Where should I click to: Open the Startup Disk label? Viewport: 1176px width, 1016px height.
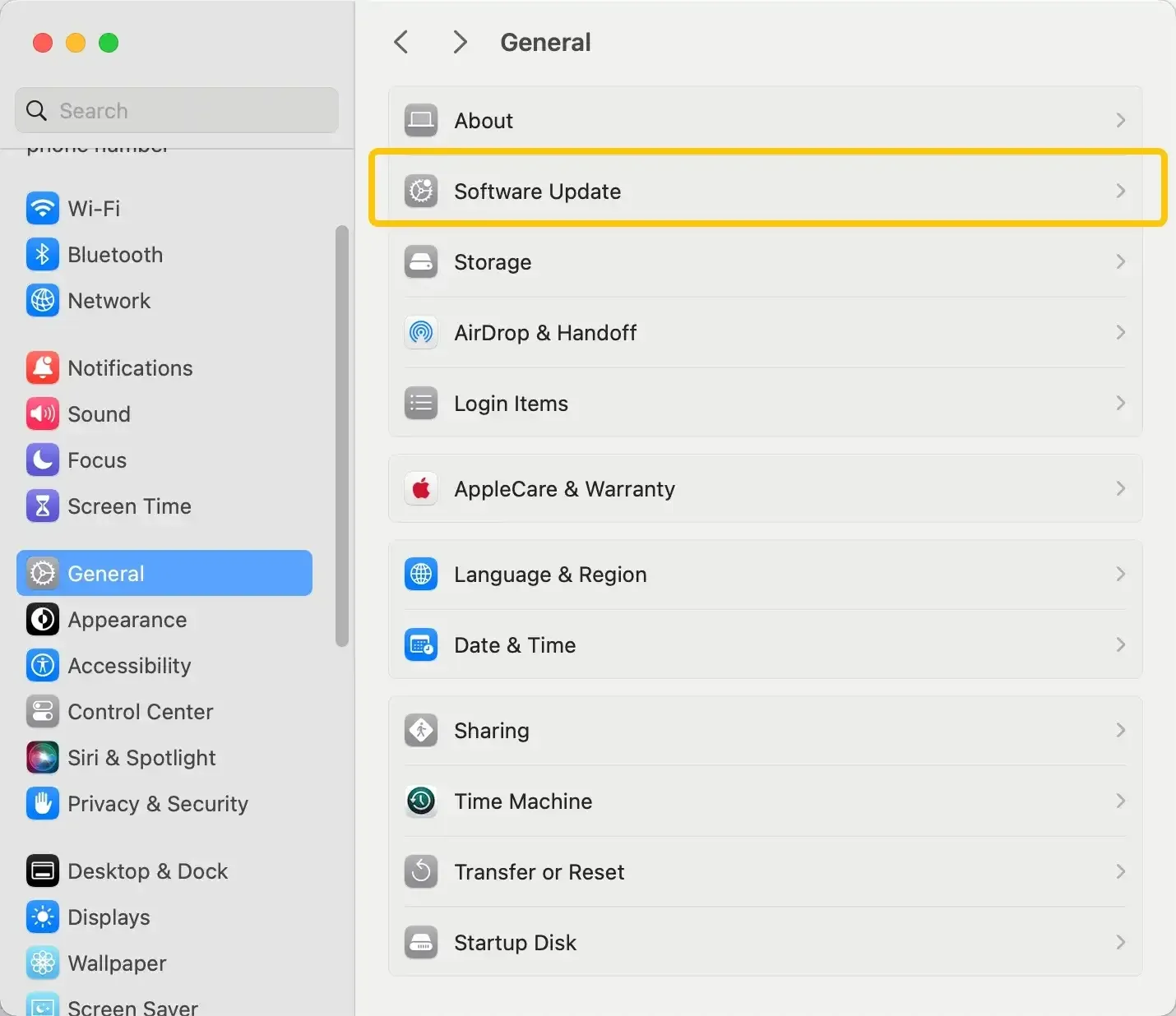[x=515, y=943]
